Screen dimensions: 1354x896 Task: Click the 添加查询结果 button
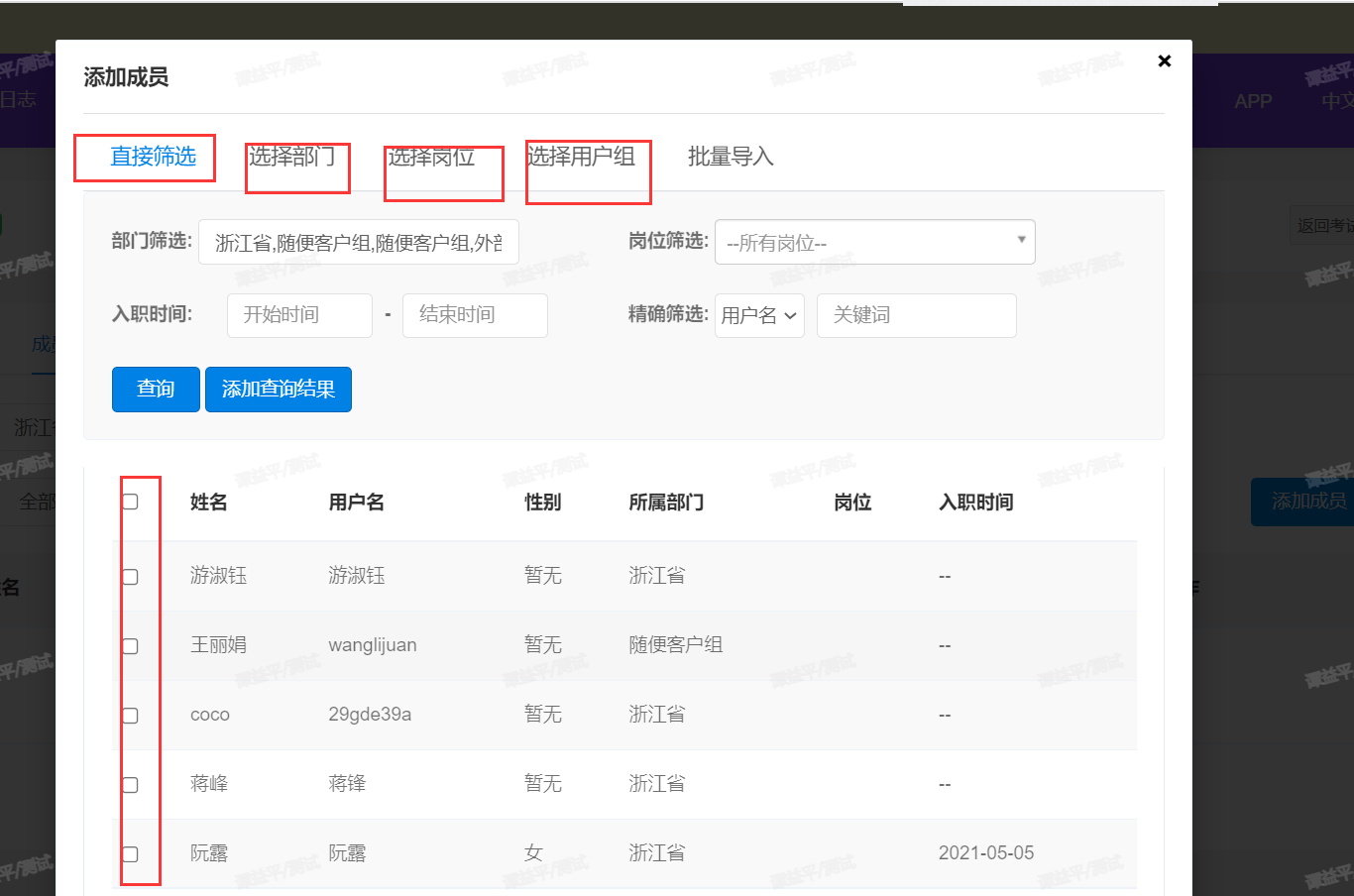tap(279, 390)
